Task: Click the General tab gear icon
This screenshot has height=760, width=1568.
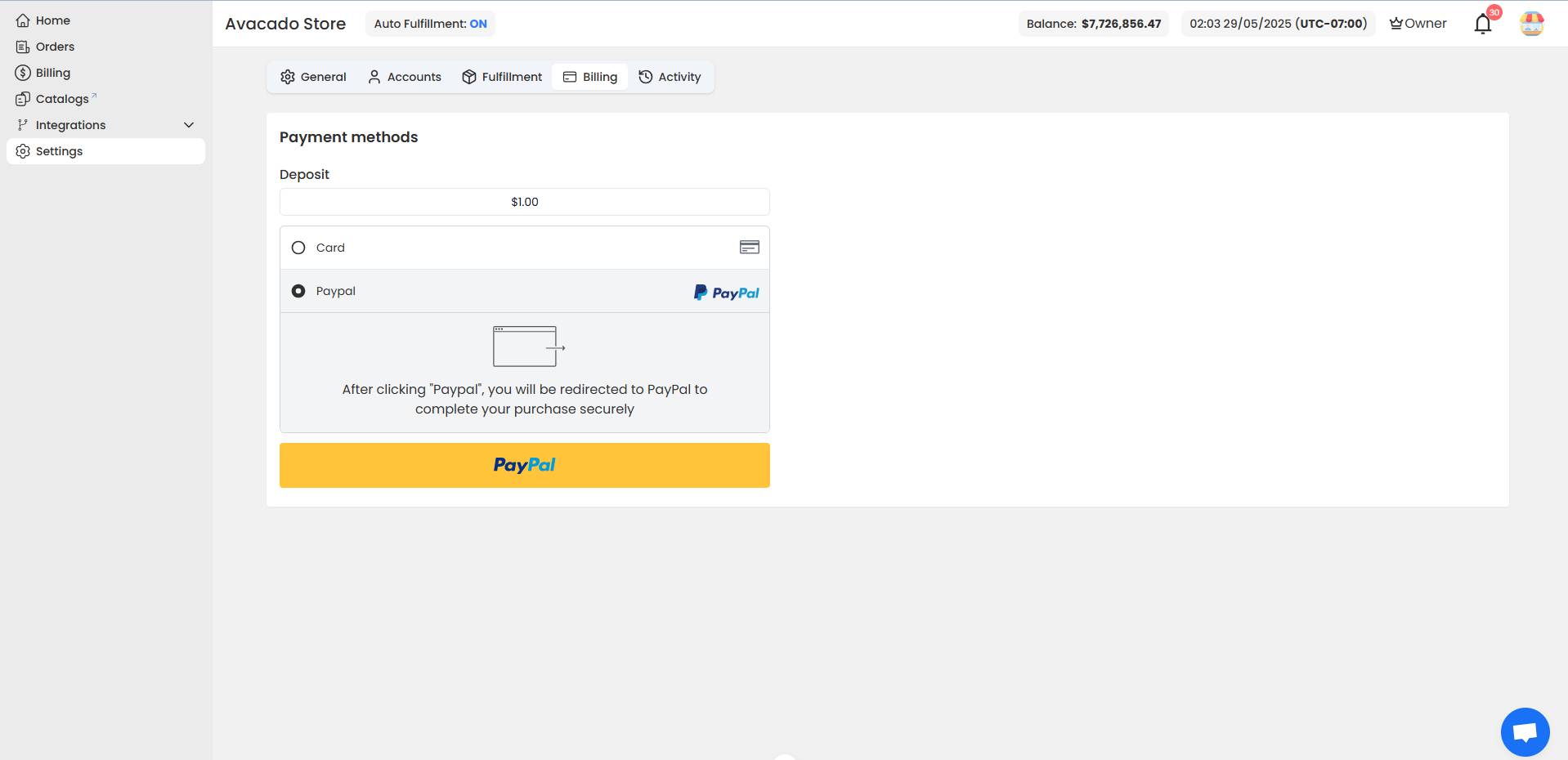Action: pyautogui.click(x=288, y=77)
